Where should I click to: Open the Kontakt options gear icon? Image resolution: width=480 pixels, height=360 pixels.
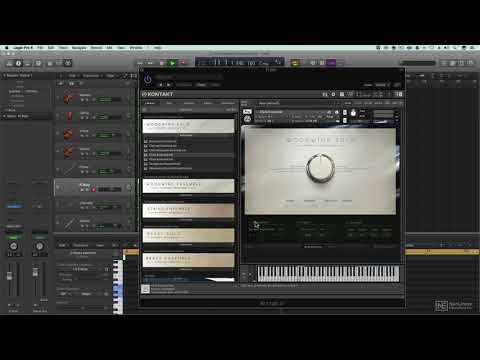tap(333, 94)
